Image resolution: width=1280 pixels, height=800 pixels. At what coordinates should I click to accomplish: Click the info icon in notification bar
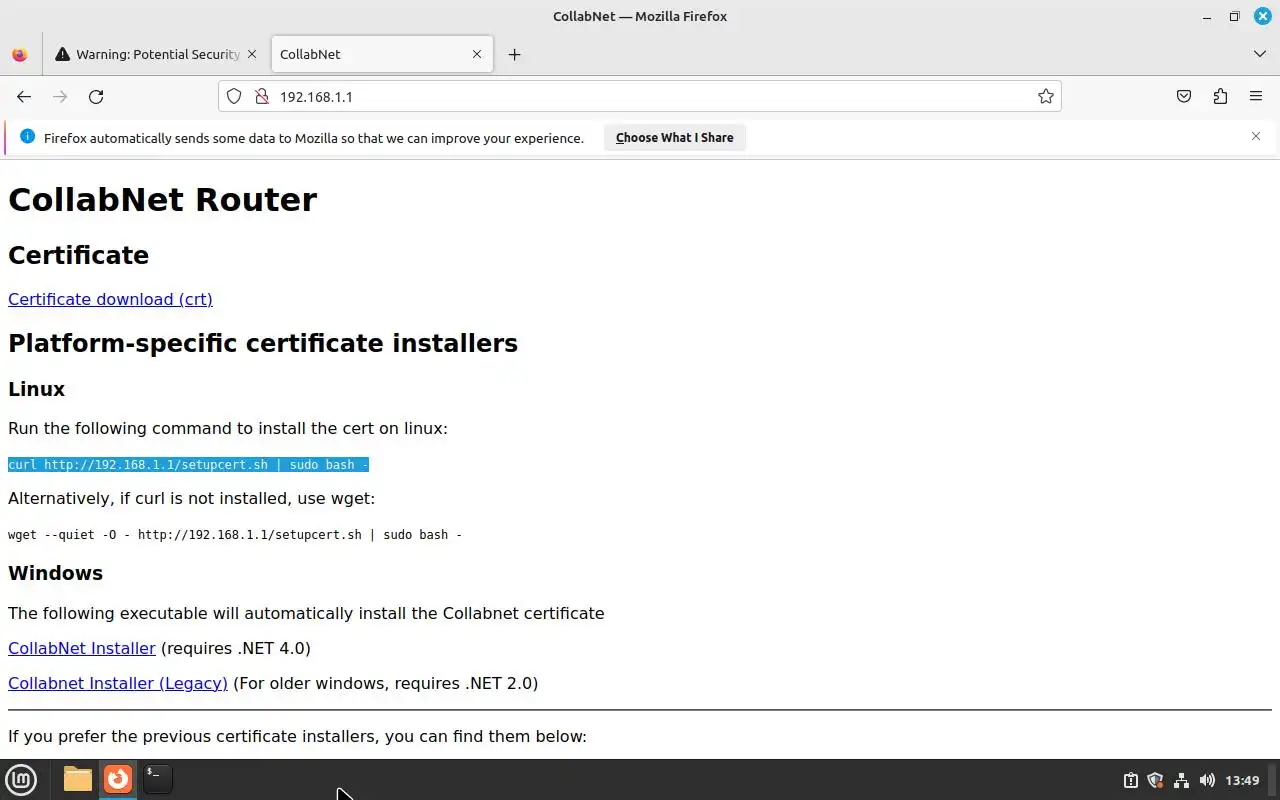pyautogui.click(x=27, y=136)
